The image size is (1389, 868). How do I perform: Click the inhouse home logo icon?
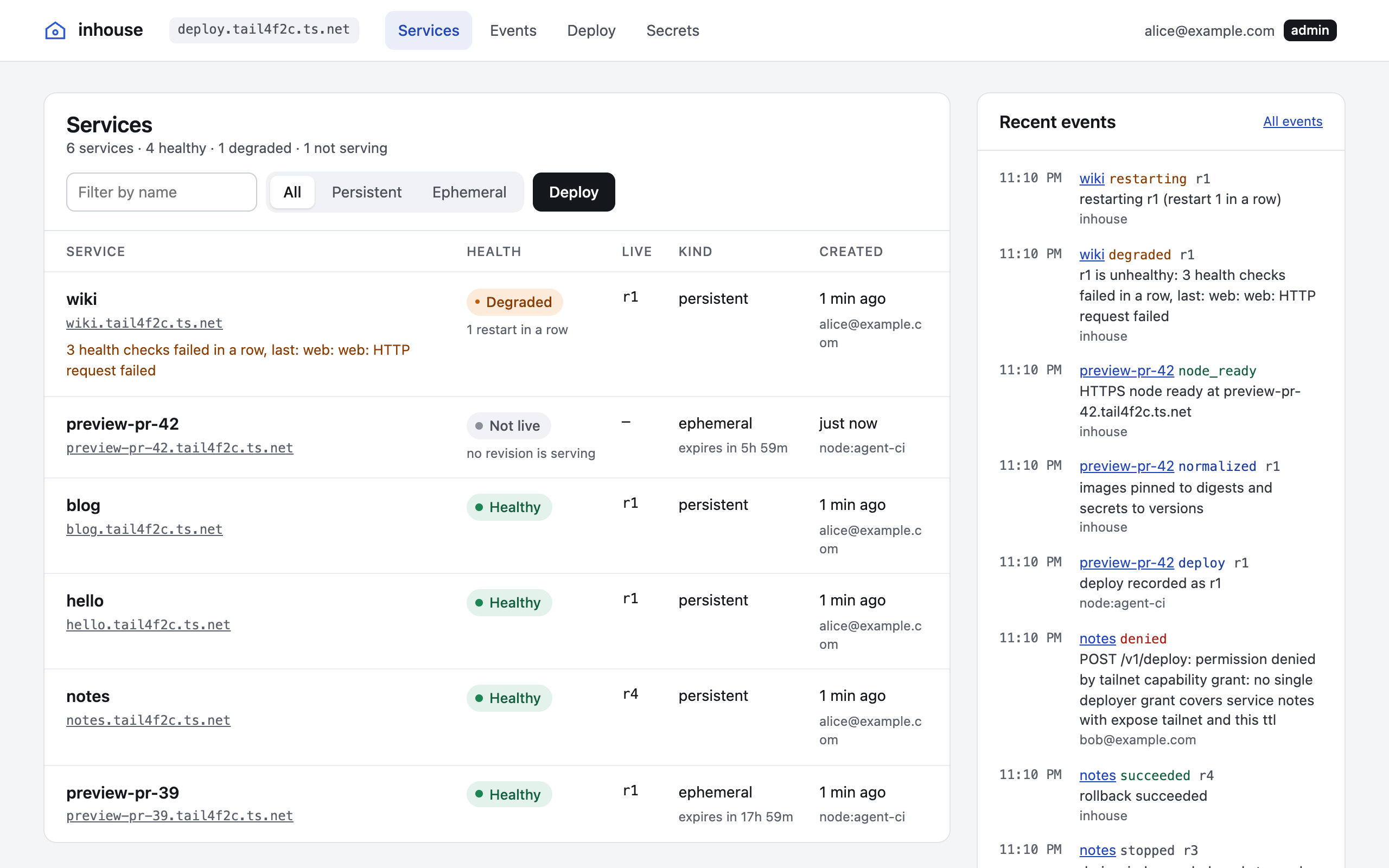55,30
